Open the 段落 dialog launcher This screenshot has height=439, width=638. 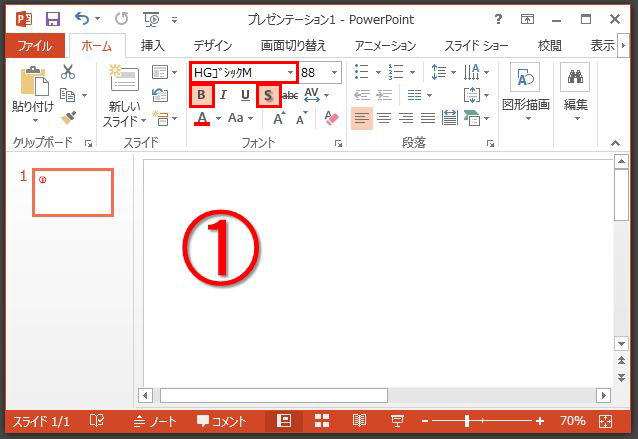[490, 143]
